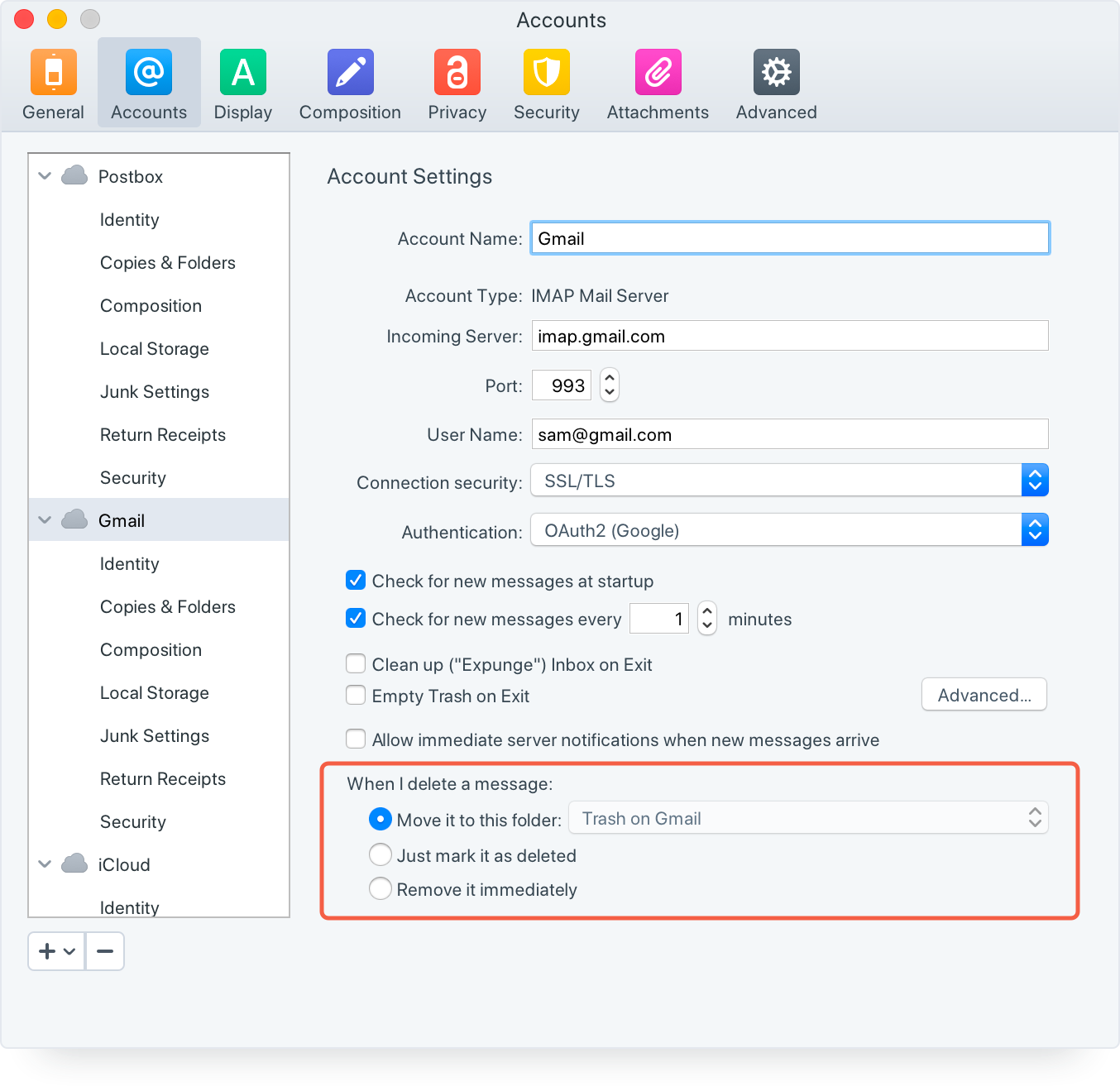The height and width of the screenshot is (1091, 1120).
Task: Open the Connection security dropdown
Action: (x=1034, y=480)
